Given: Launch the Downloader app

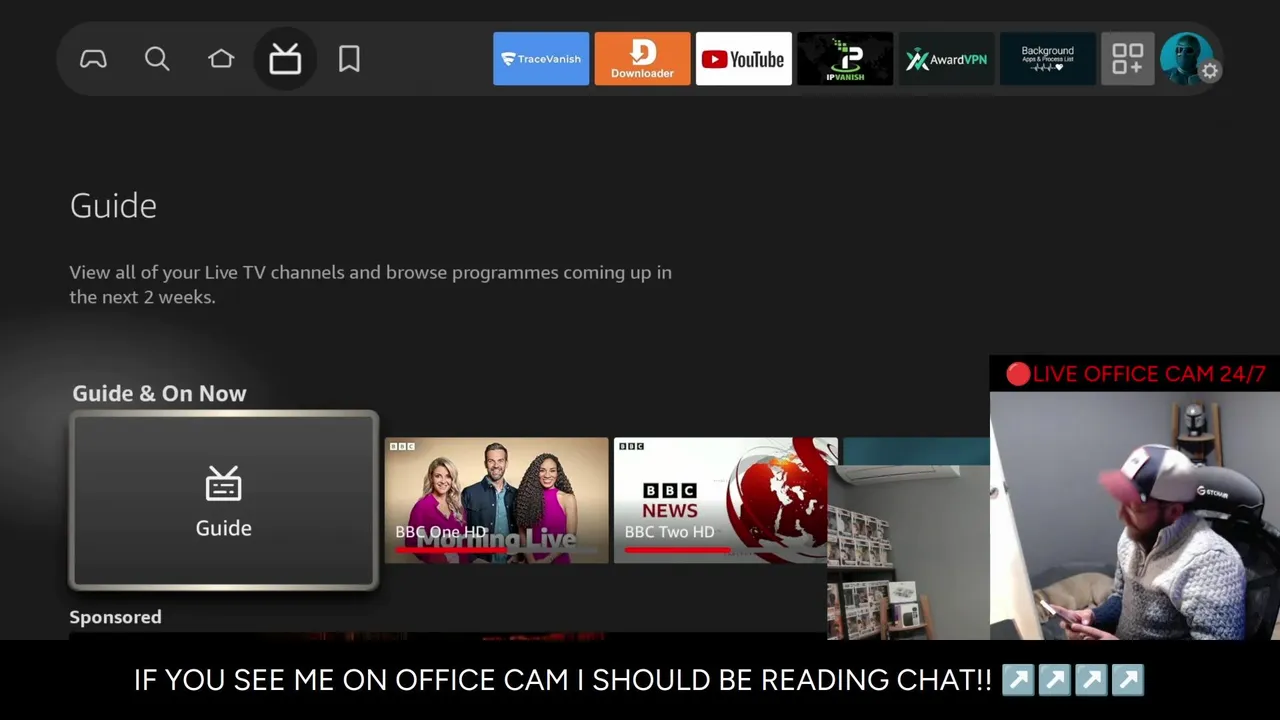Looking at the screenshot, I should (642, 59).
